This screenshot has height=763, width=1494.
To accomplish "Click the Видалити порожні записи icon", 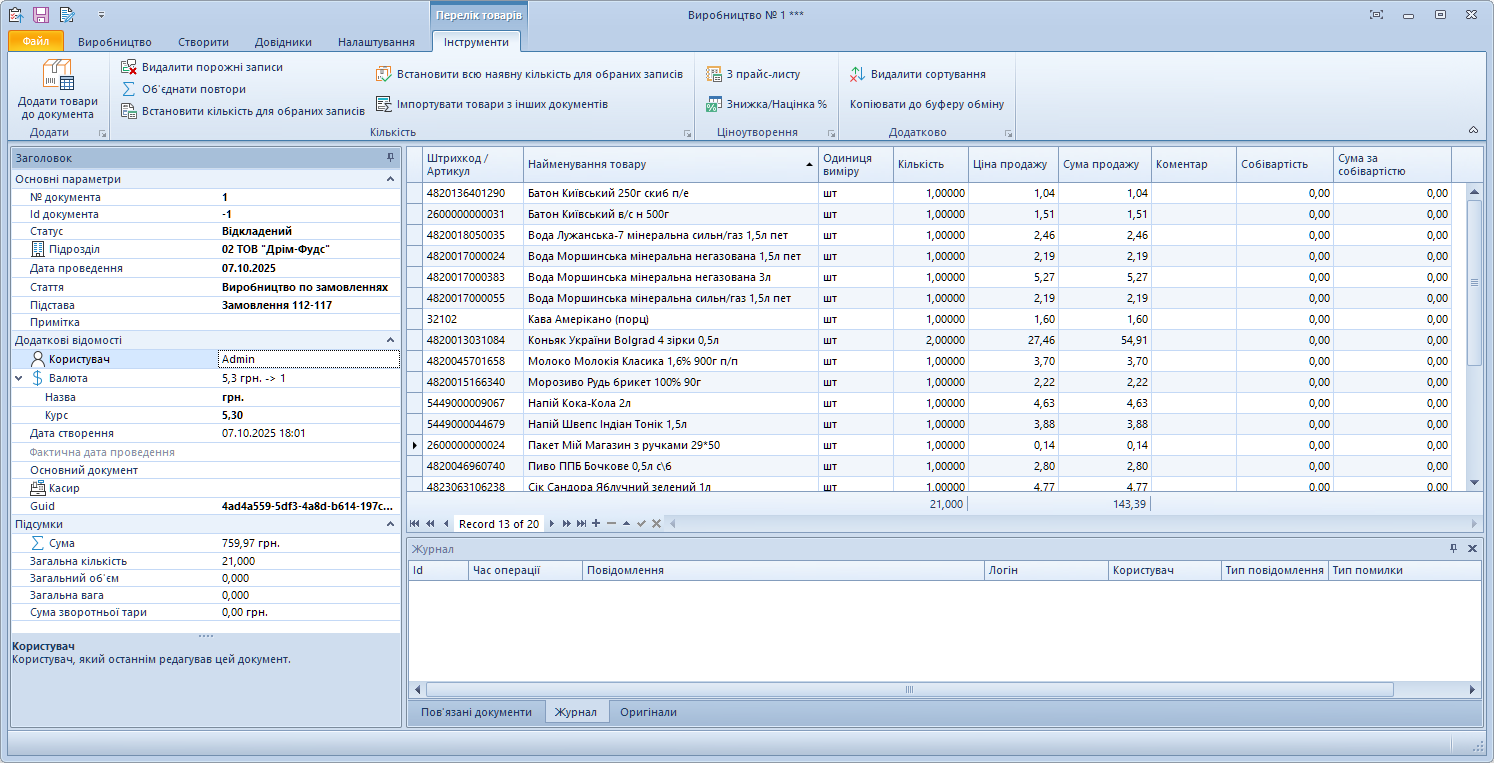I will click(129, 67).
